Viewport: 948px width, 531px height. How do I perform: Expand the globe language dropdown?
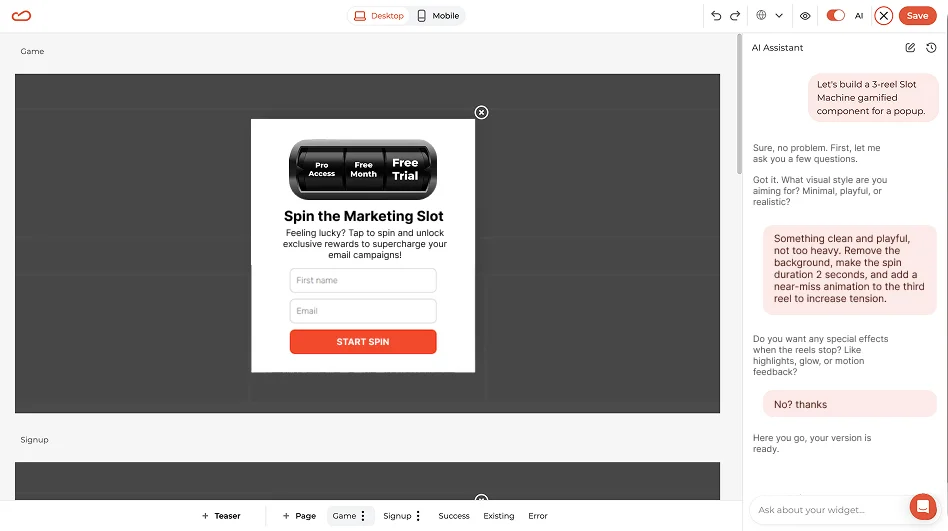click(x=769, y=16)
